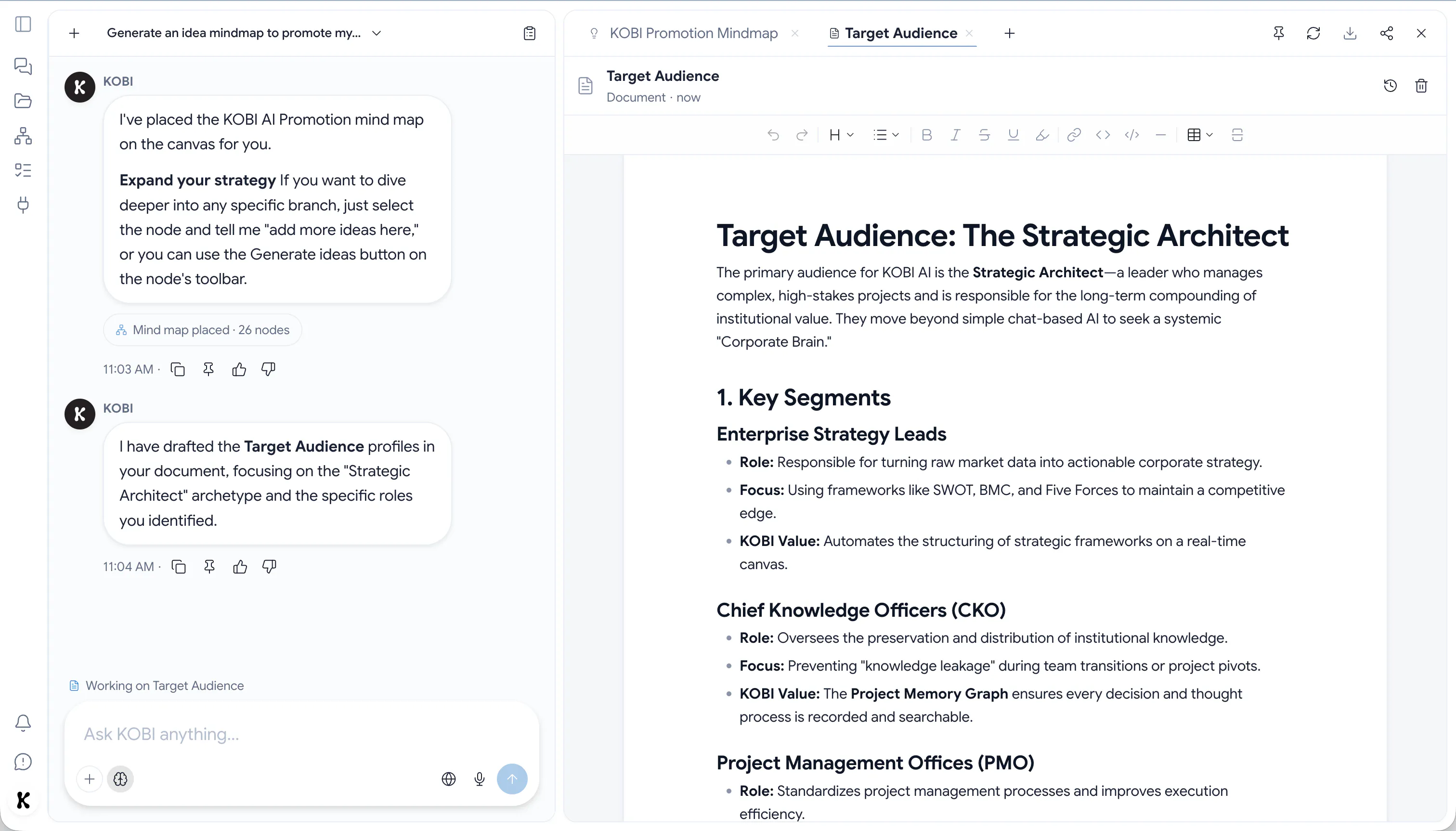Open the chats icon in sidebar
This screenshot has height=831, width=1456.
pyautogui.click(x=23, y=66)
